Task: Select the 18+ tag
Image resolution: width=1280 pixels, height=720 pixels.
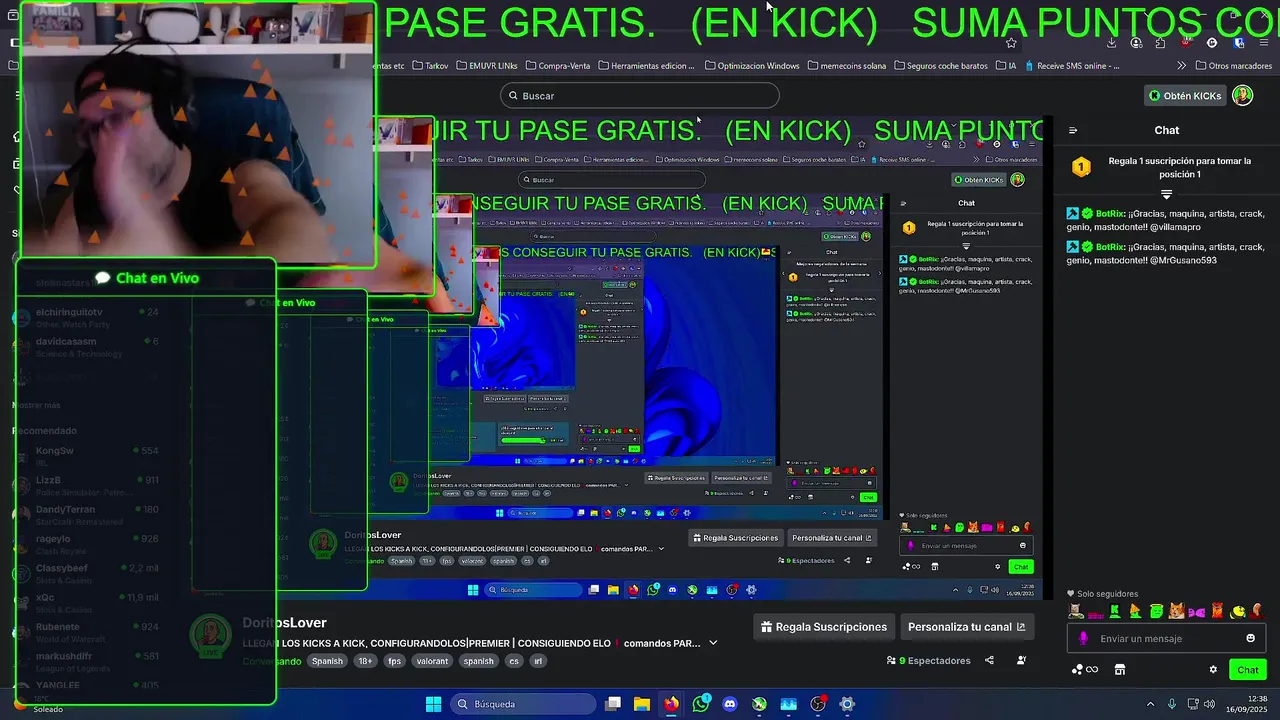Action: coord(365,661)
